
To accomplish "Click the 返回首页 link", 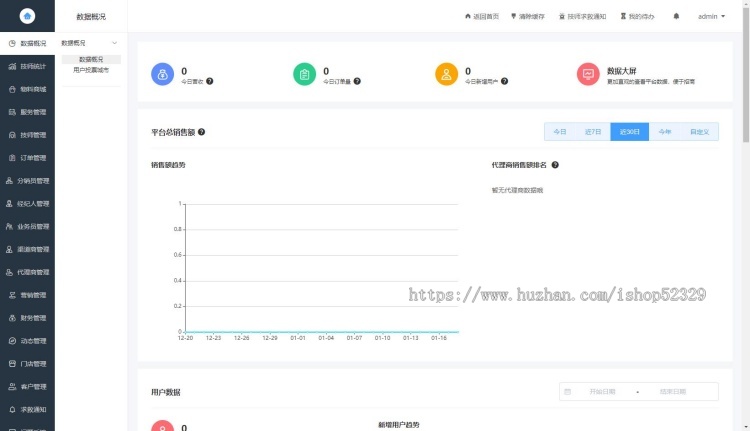I will click(482, 17).
